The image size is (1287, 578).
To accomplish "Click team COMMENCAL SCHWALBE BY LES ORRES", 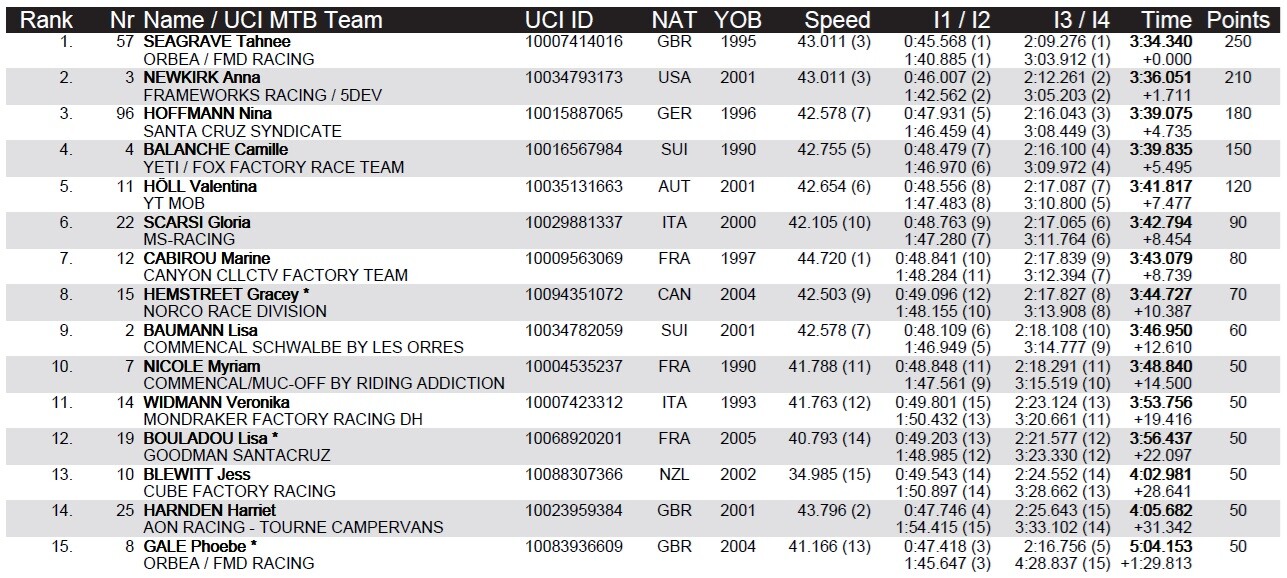I will [x=304, y=347].
